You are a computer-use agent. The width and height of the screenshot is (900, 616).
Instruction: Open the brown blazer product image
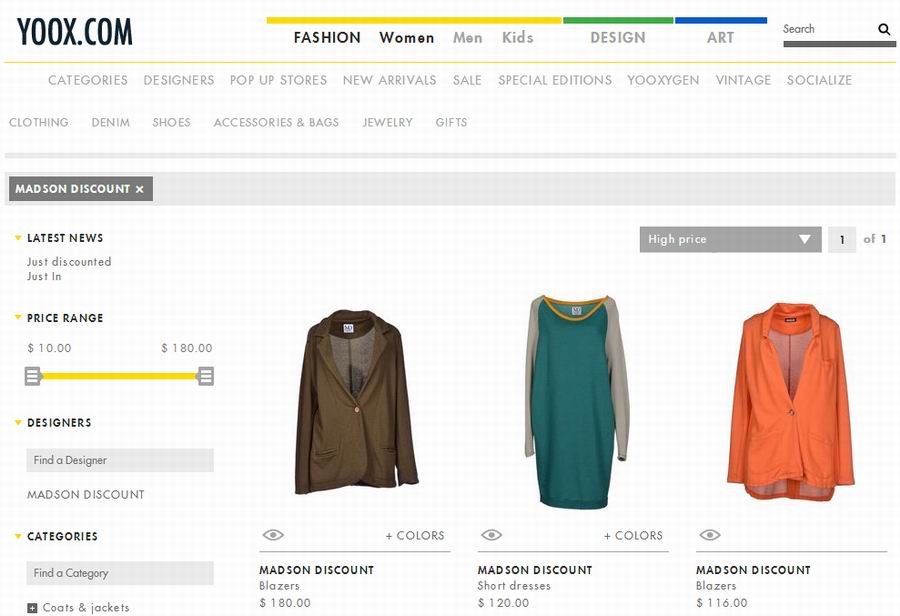356,403
